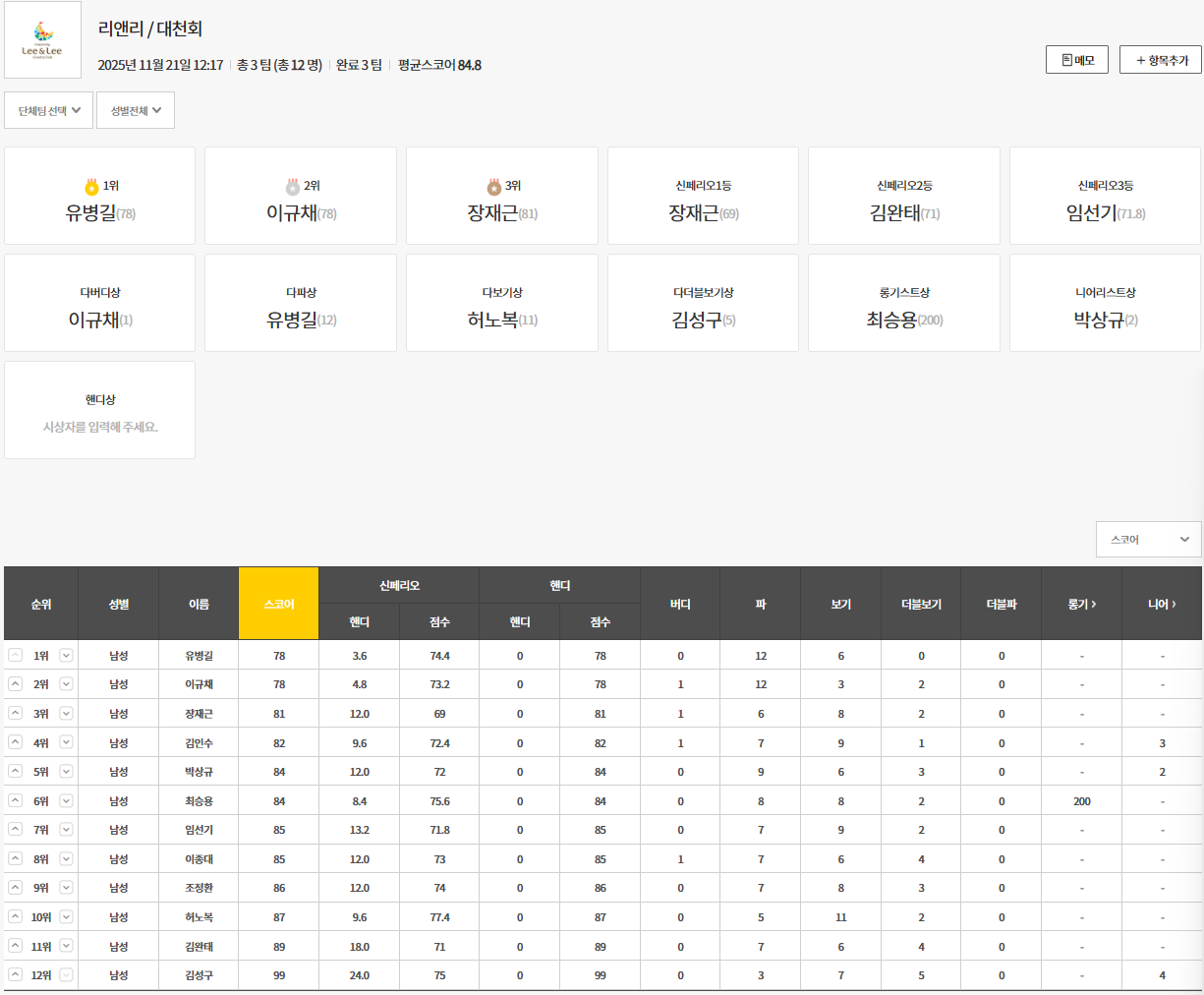Viewport: 1204px width, 995px height.
Task: Click the empty 핸디상 winner field
Action: (x=100, y=427)
